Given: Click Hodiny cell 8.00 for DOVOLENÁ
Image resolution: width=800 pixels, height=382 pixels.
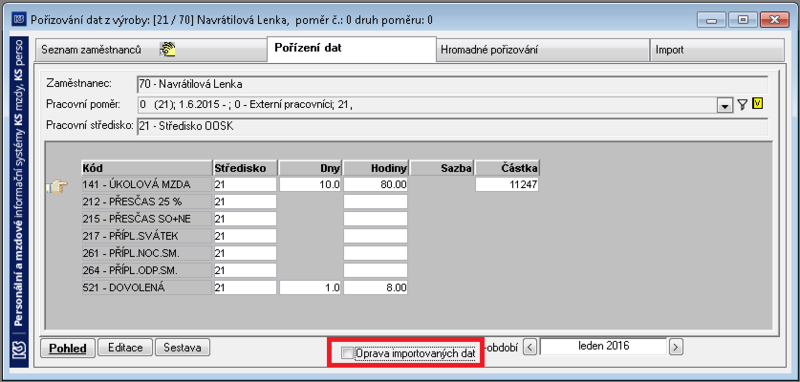Looking at the screenshot, I should click(376, 288).
